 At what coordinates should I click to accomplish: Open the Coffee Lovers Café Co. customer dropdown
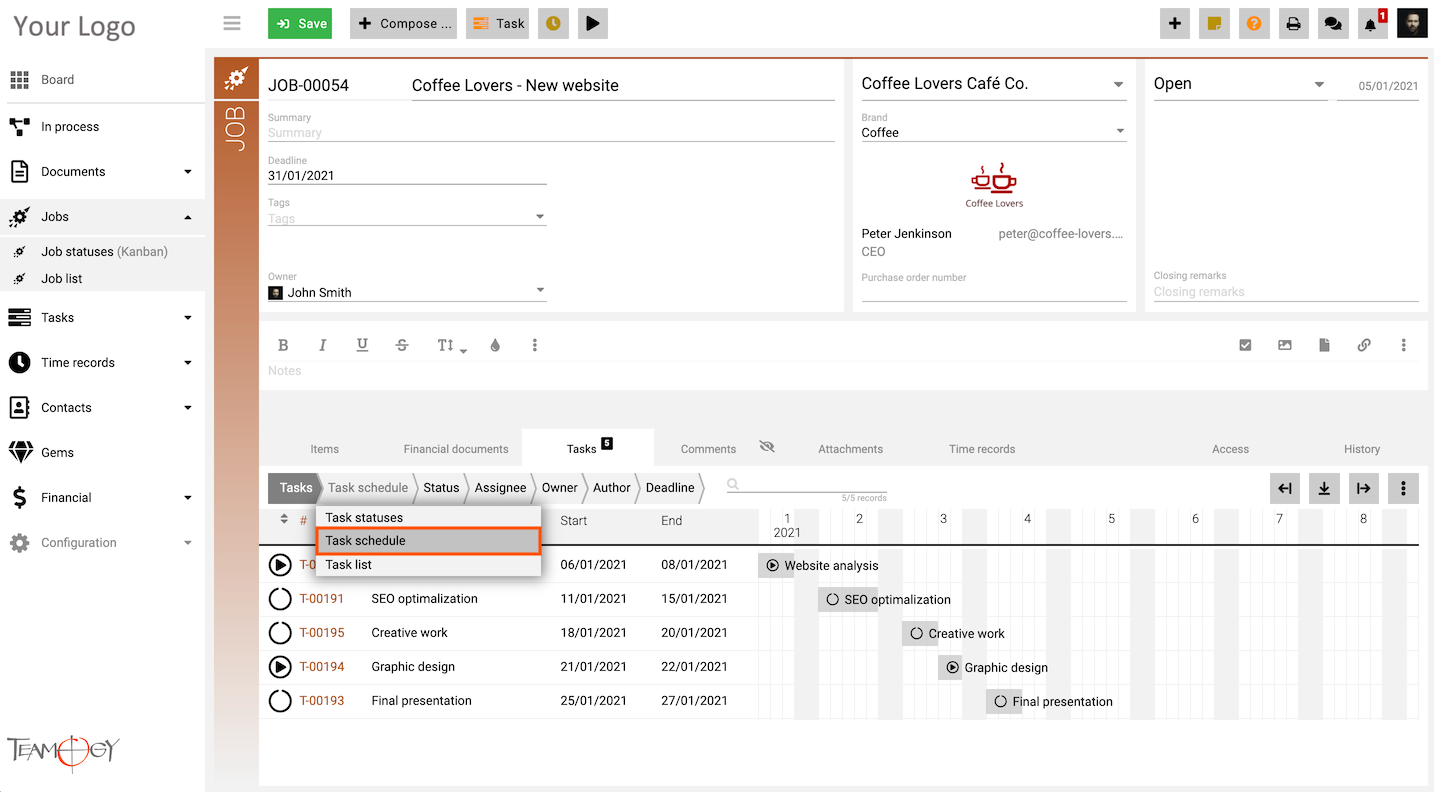click(x=1119, y=85)
